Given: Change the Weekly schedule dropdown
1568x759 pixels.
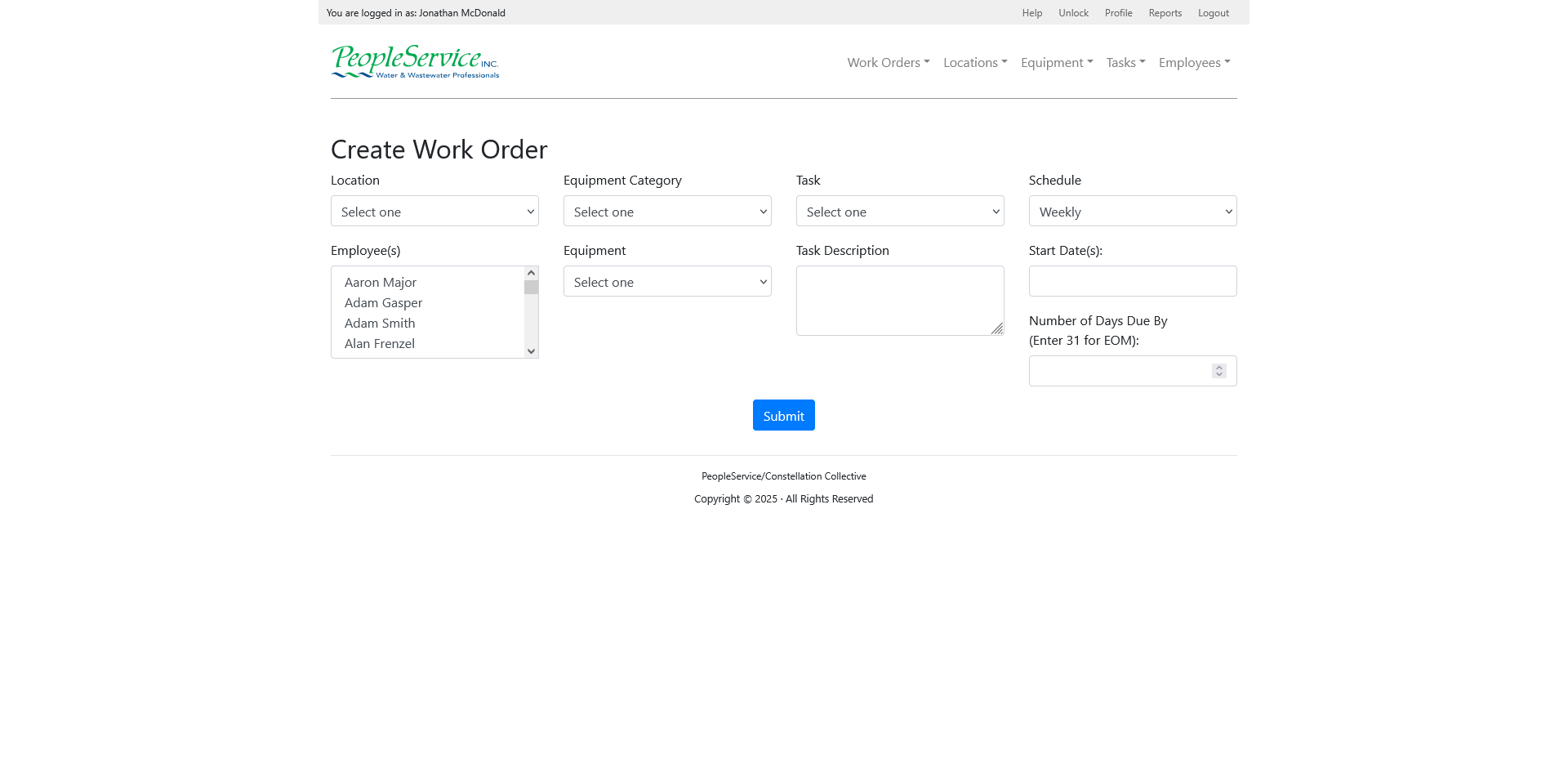Looking at the screenshot, I should click(x=1133, y=212).
